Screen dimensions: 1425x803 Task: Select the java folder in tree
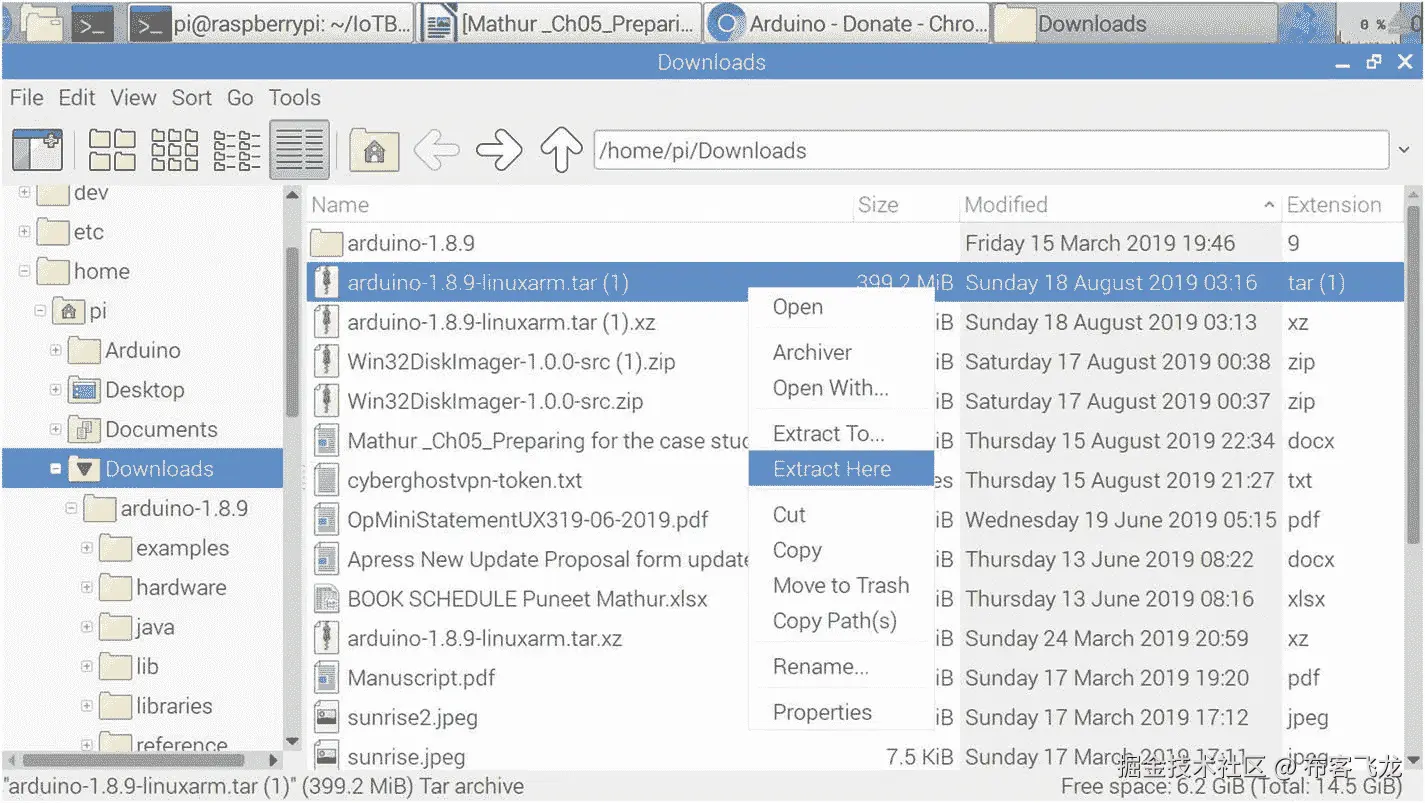click(154, 628)
